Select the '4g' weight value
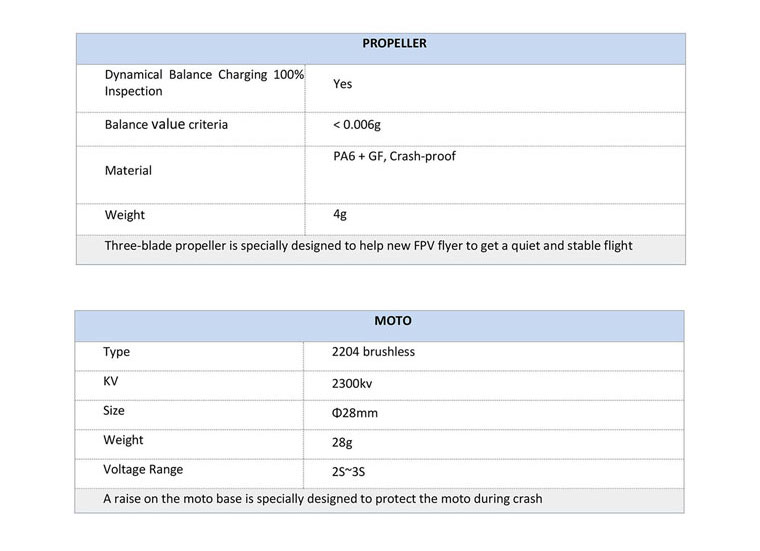This screenshot has width=760, height=551. 340,214
